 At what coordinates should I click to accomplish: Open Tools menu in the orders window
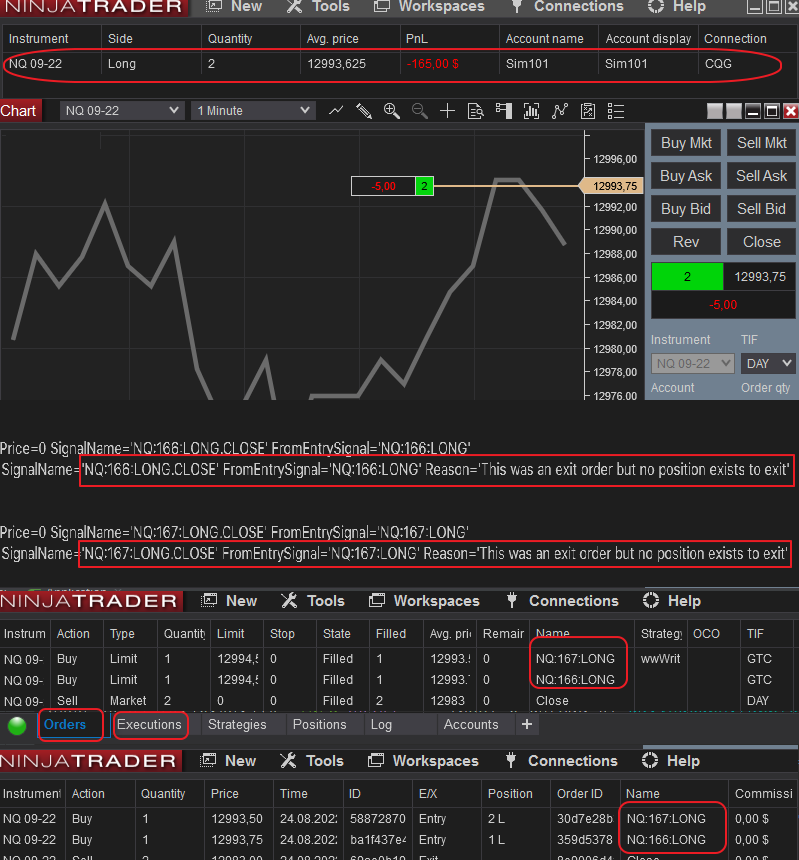313,601
